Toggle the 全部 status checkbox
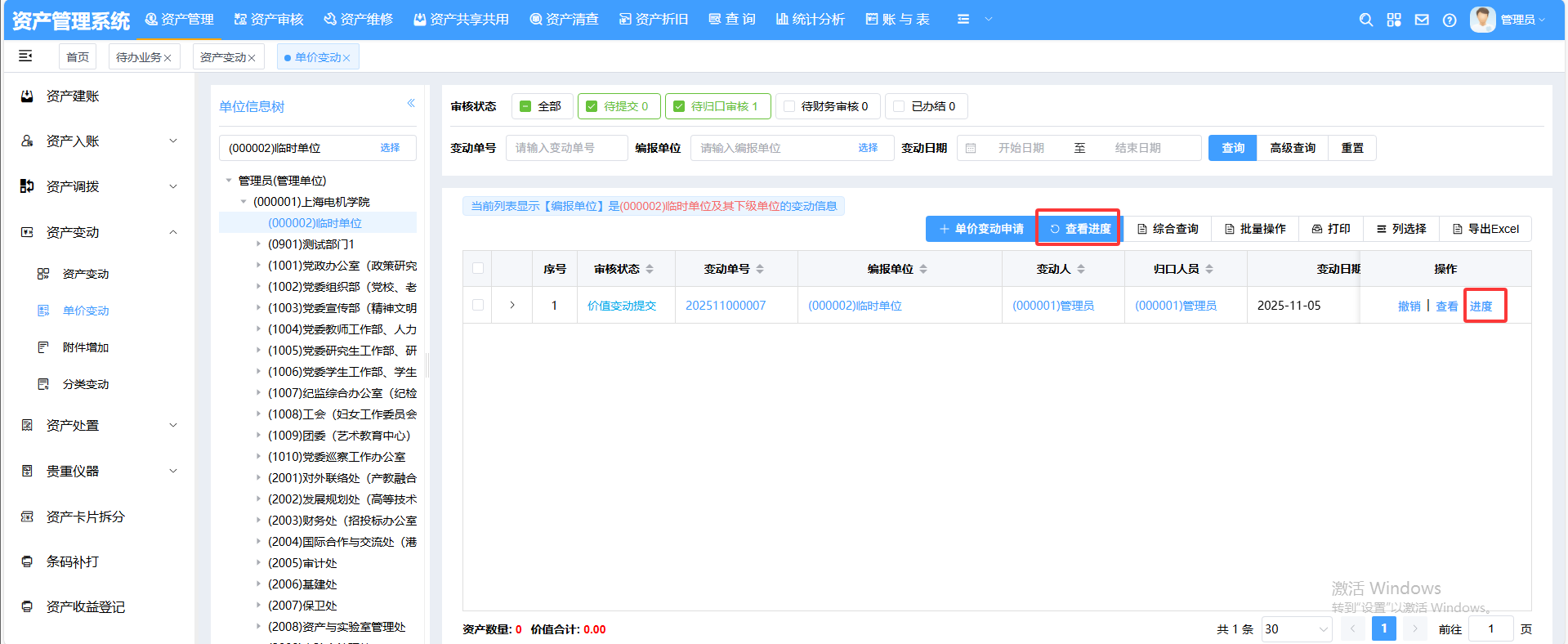Screen dimensions: 1568x644 (526, 106)
